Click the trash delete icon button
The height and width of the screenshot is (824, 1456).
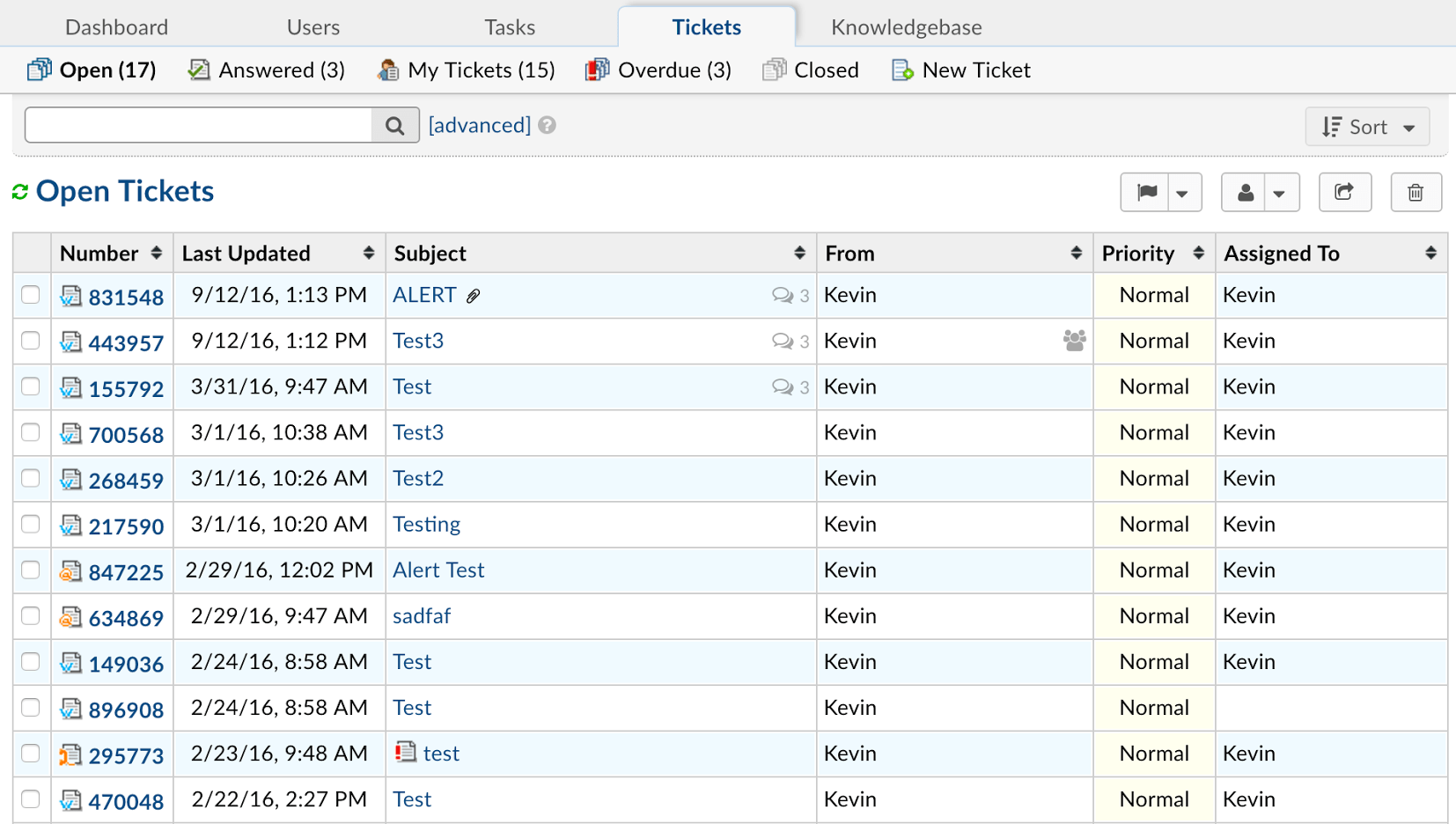(x=1416, y=193)
